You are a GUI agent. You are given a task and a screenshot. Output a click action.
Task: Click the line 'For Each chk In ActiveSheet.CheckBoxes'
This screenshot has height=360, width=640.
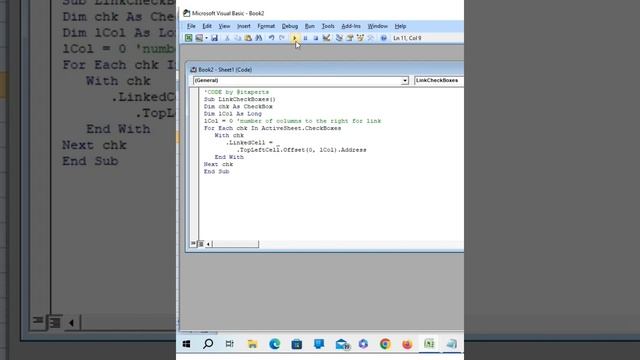coord(272,128)
